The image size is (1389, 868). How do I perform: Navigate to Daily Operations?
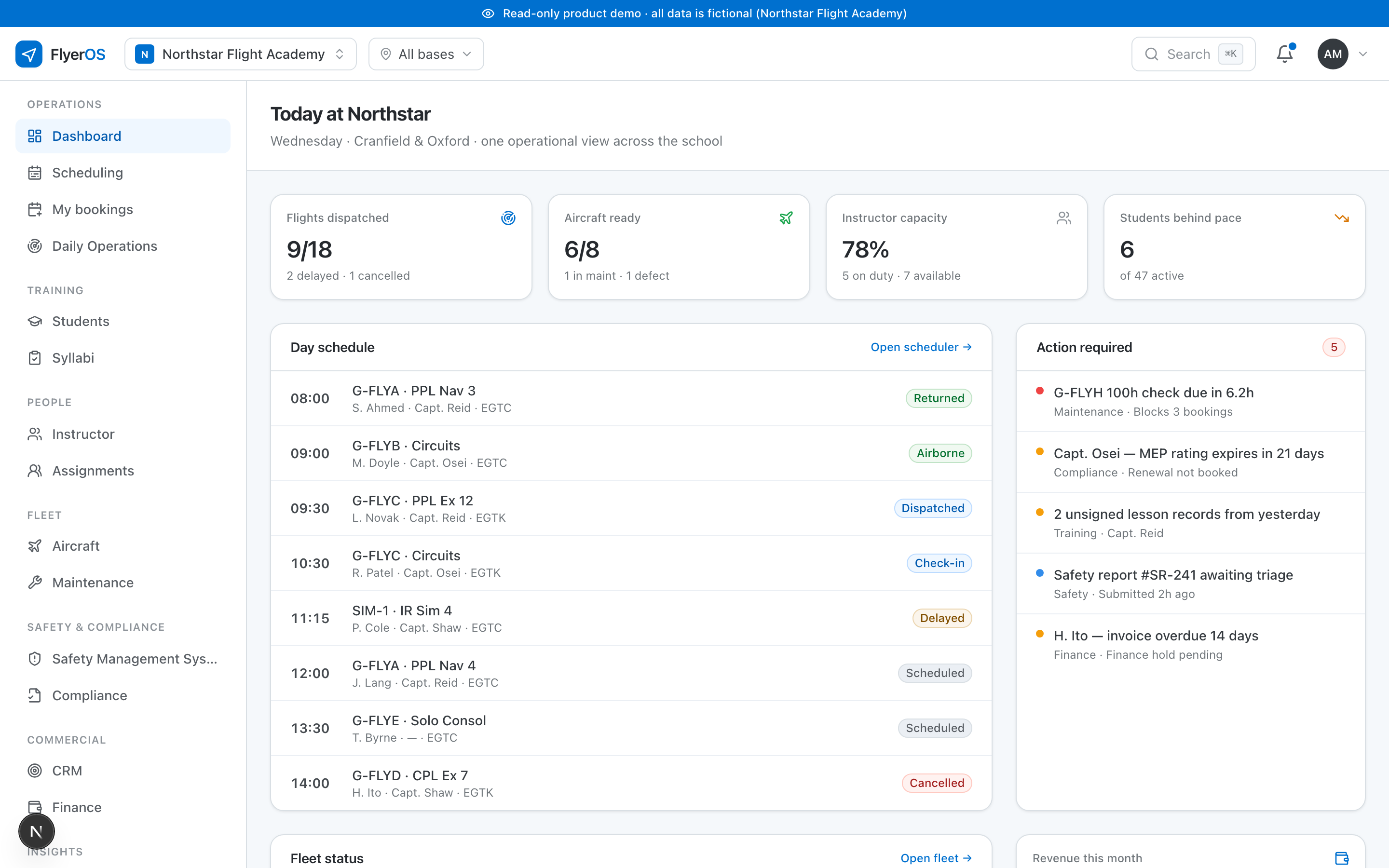[123, 246]
